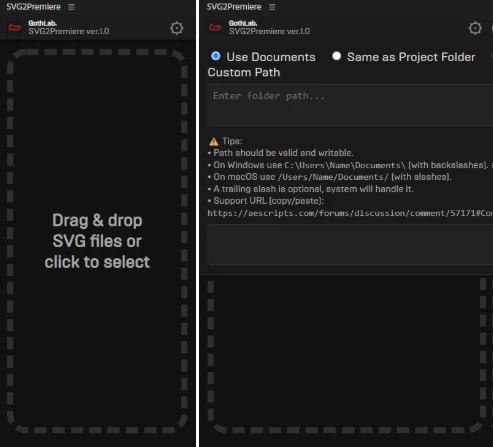
Task: Open settings gear in left panel
Action: pyautogui.click(x=177, y=28)
